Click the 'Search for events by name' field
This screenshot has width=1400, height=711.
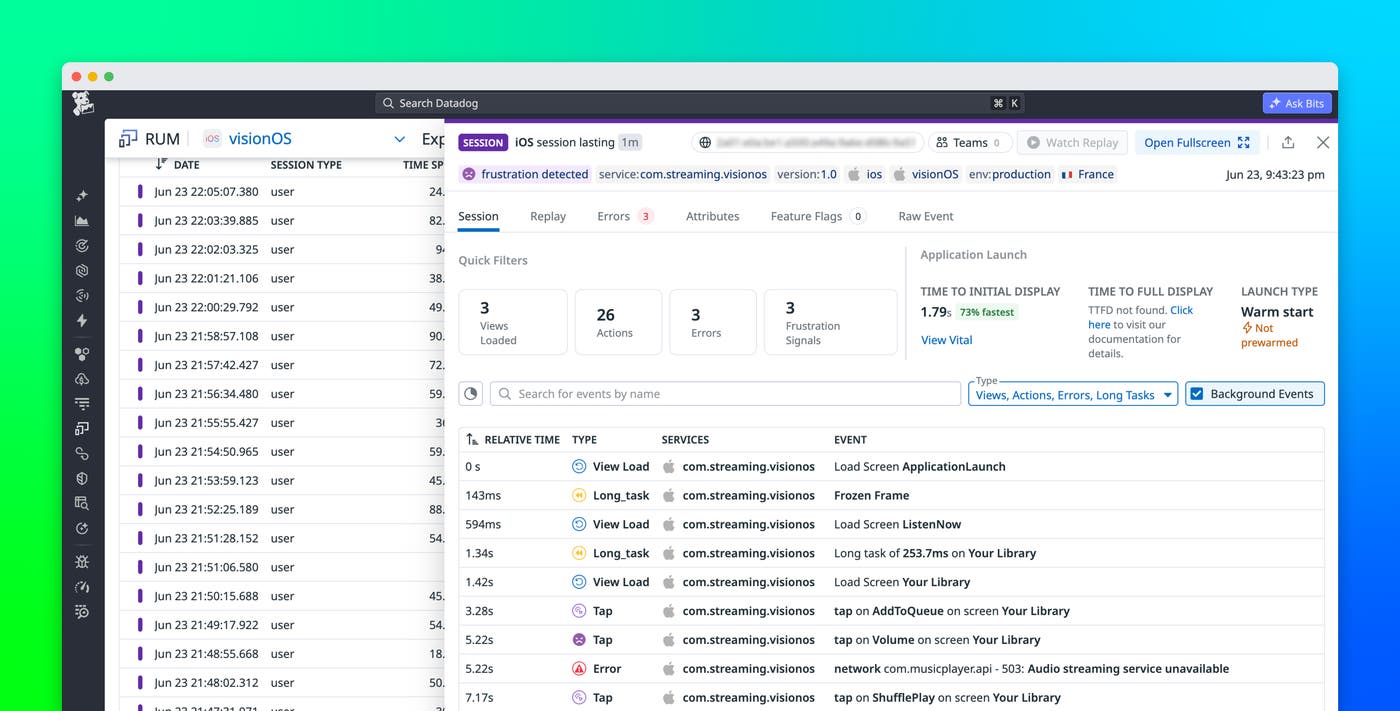725,394
